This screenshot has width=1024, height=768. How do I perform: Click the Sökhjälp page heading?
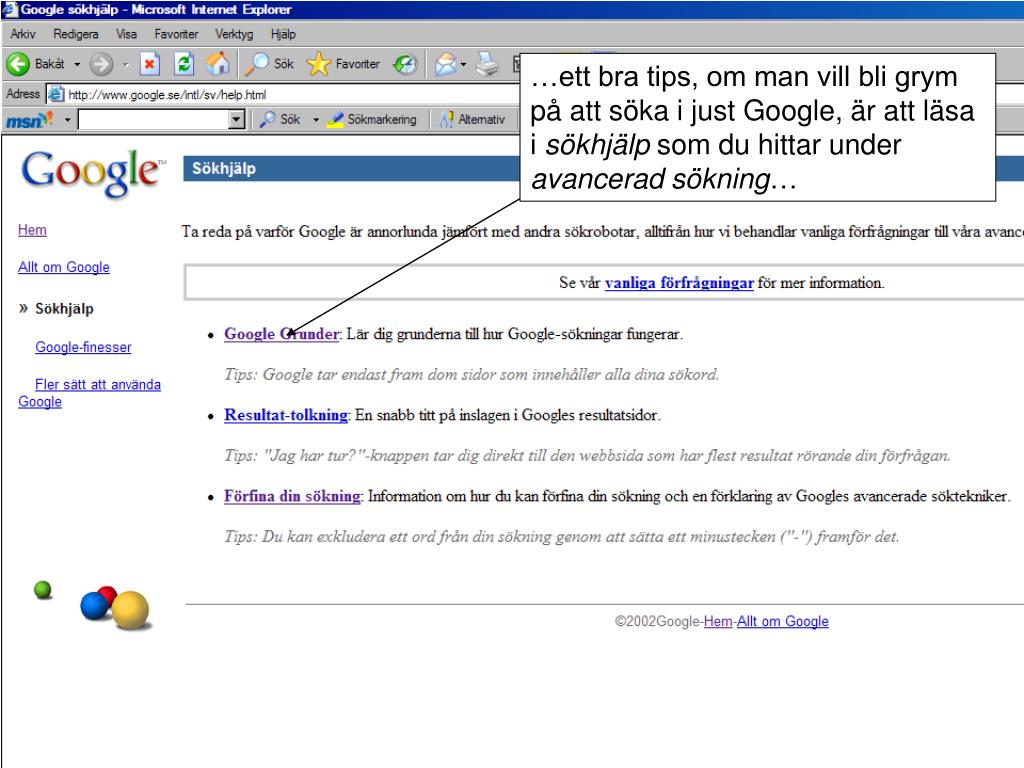click(223, 168)
